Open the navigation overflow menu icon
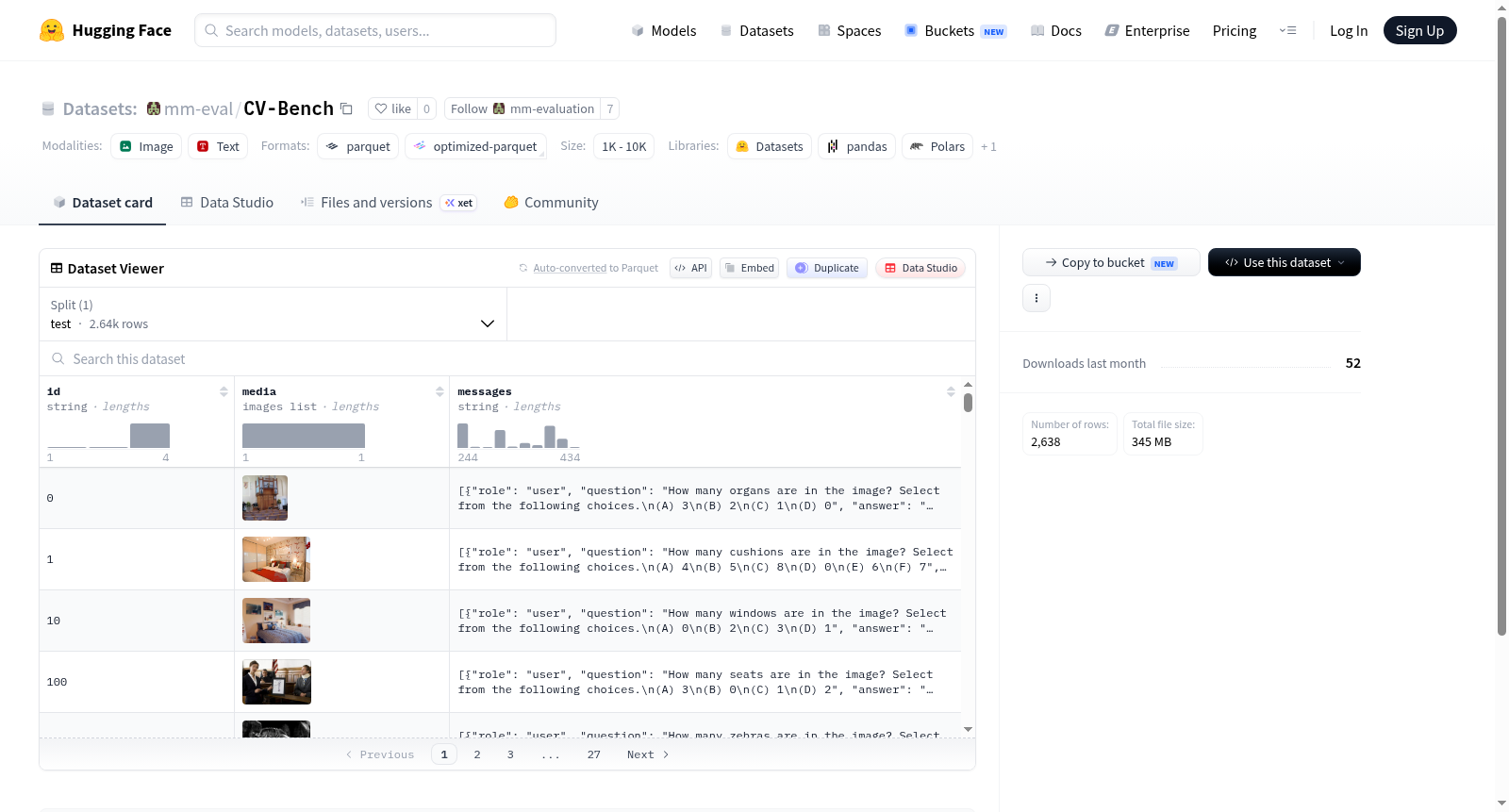 point(1287,30)
